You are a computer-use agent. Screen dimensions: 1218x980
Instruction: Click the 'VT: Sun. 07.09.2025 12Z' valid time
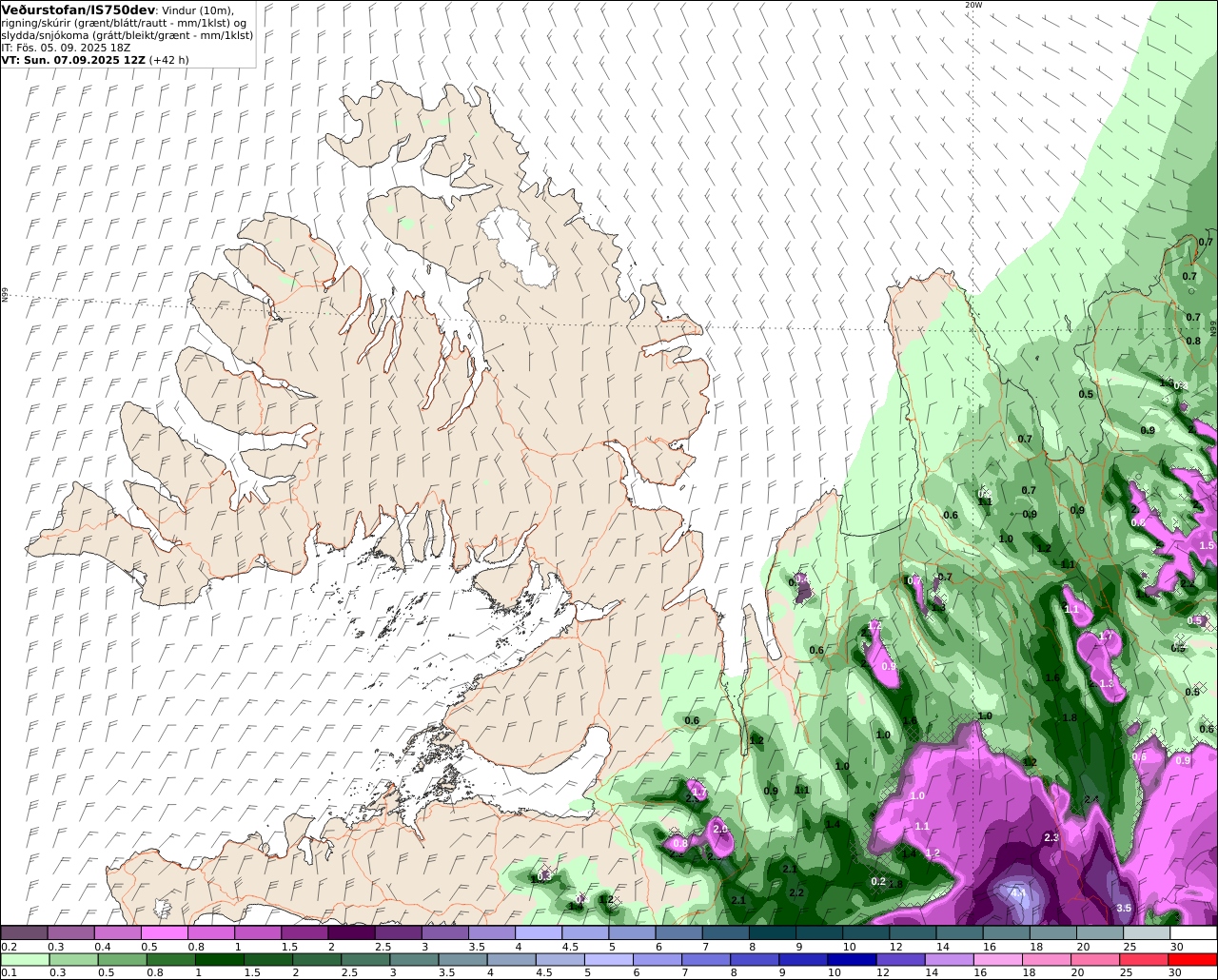73,59
